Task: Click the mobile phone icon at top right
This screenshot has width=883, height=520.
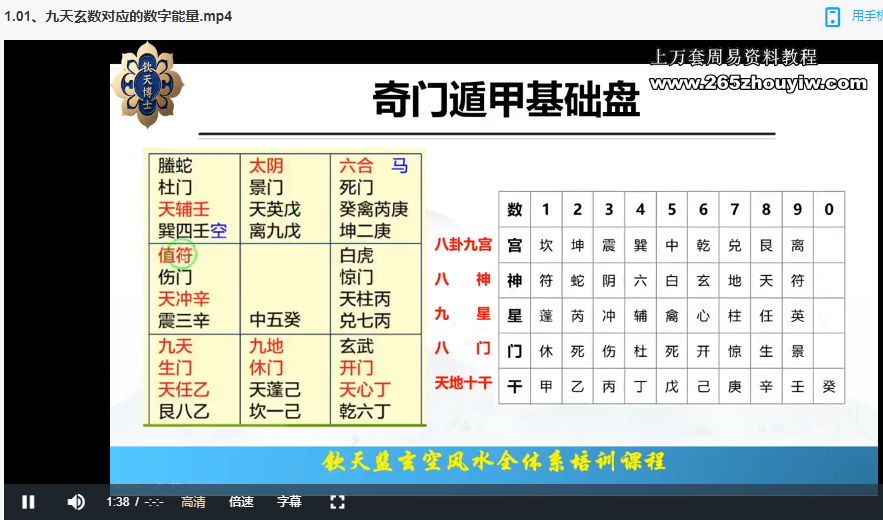Action: tap(832, 17)
